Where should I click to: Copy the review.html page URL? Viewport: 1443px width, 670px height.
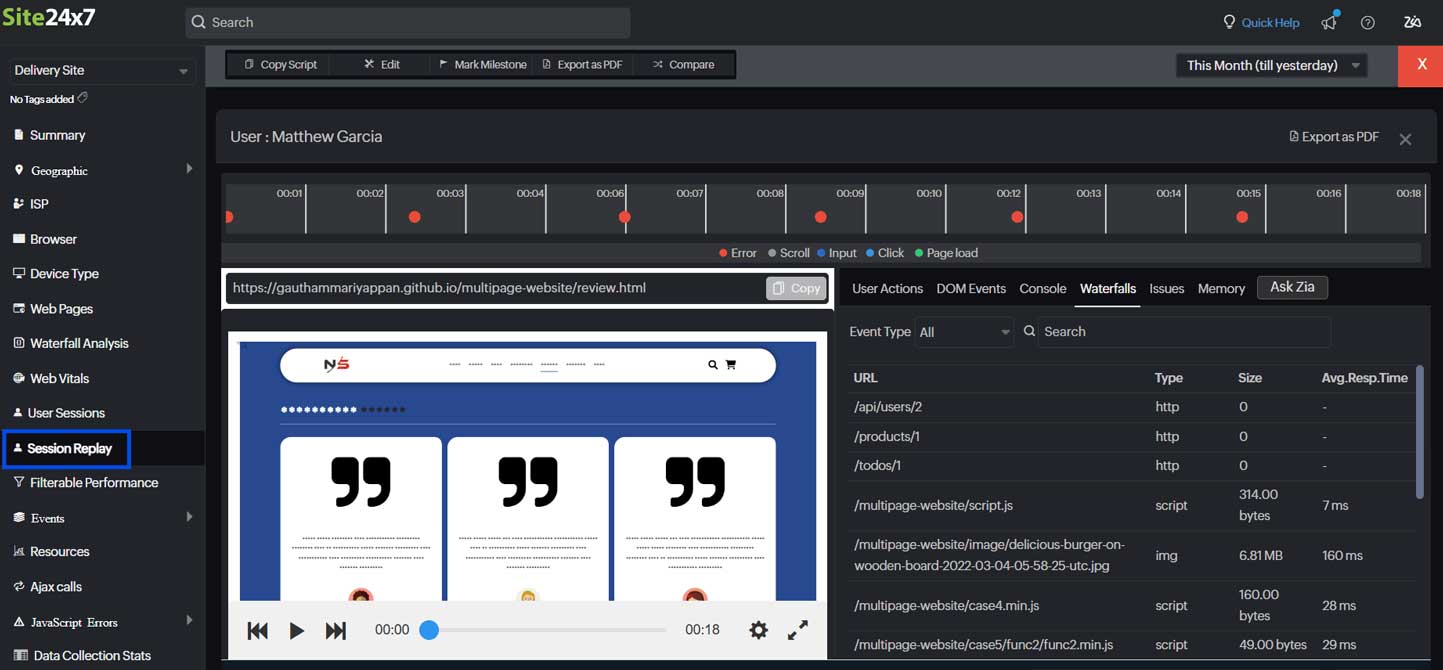[796, 288]
